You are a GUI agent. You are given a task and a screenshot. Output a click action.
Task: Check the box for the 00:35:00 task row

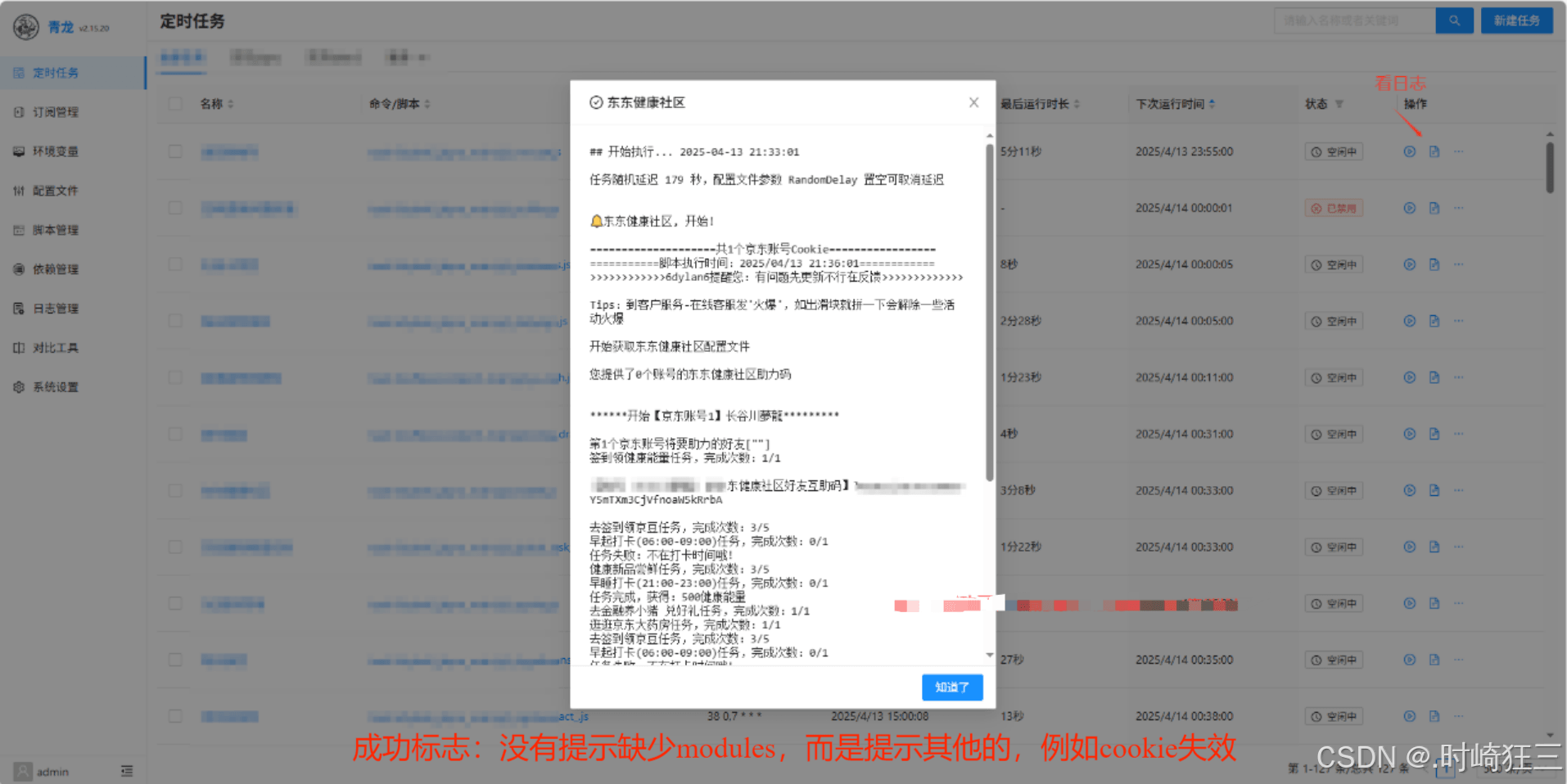click(x=175, y=660)
